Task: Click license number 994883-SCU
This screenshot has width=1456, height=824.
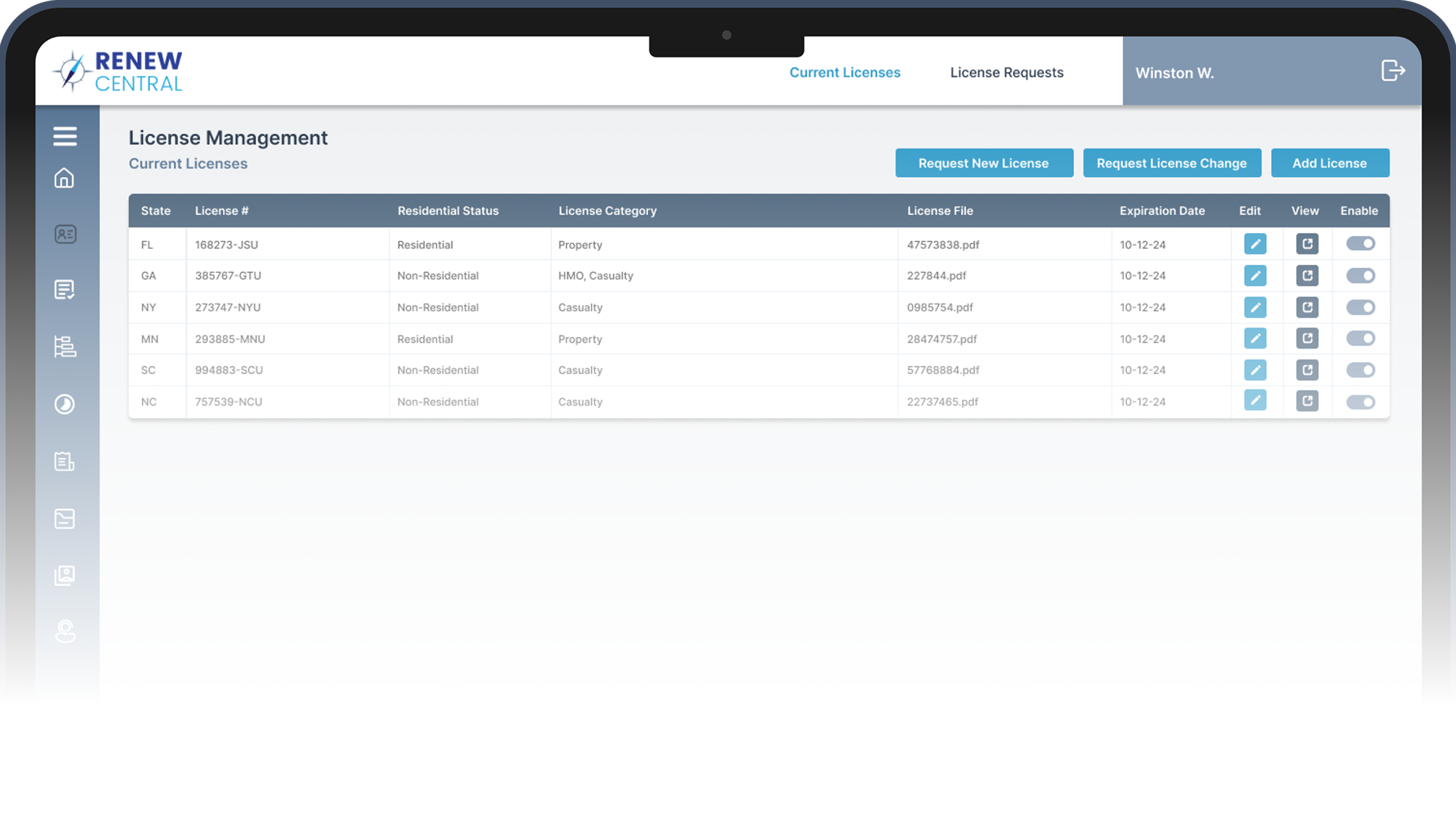Action: (x=229, y=370)
